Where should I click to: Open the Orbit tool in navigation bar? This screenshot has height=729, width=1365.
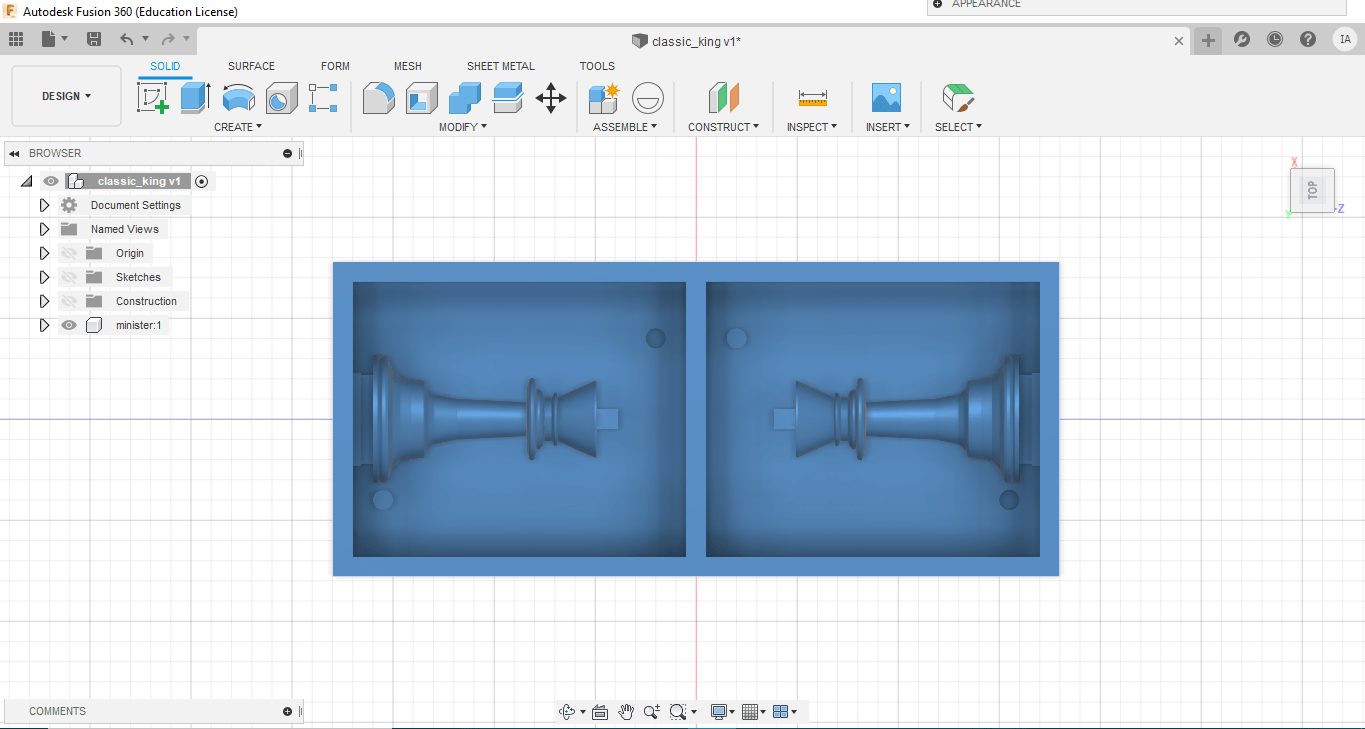point(567,712)
